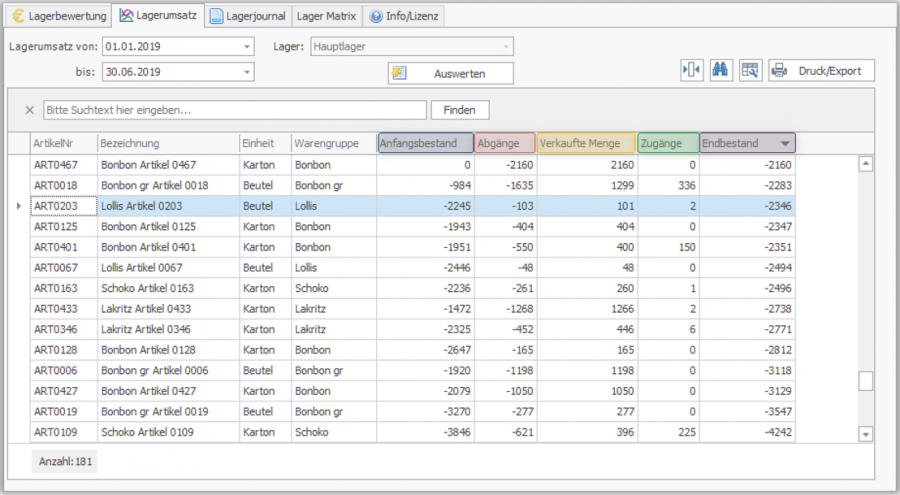Sort by the Bezeichnung column header

[x=168, y=144]
